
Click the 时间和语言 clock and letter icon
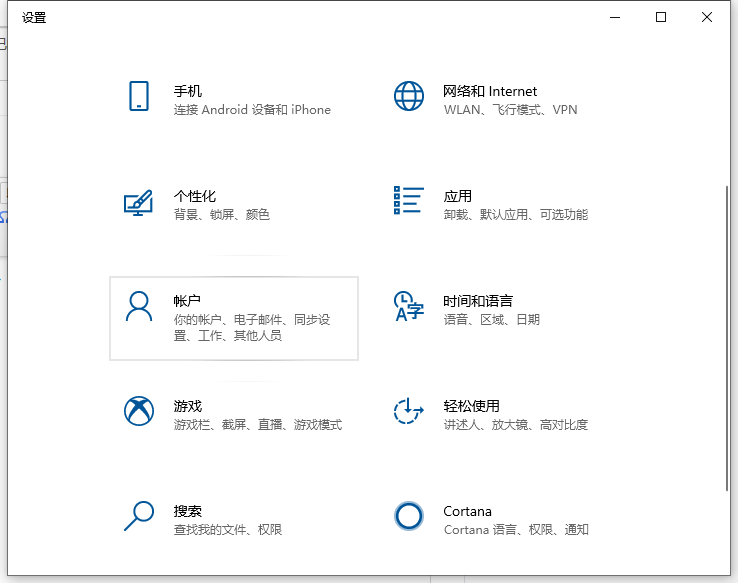coord(409,306)
